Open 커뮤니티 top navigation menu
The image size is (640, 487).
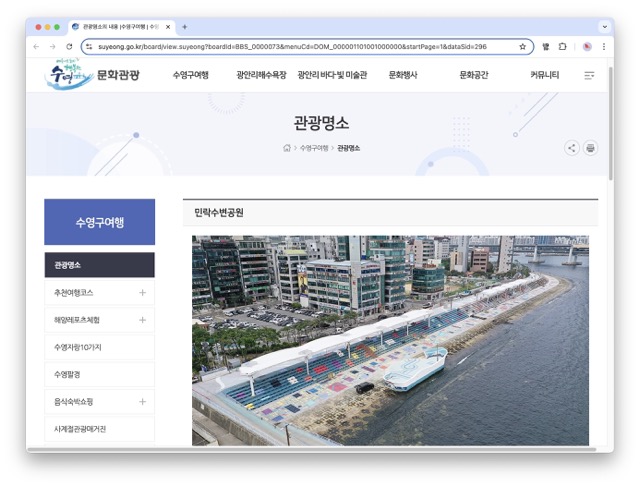tap(544, 75)
